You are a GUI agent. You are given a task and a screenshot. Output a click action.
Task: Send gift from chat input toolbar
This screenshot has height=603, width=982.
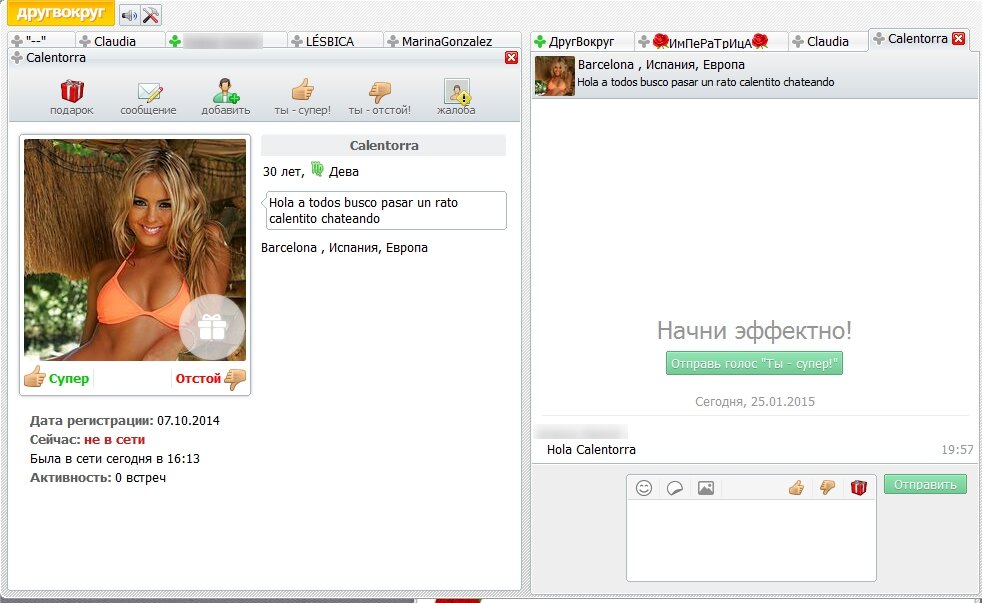[x=858, y=488]
